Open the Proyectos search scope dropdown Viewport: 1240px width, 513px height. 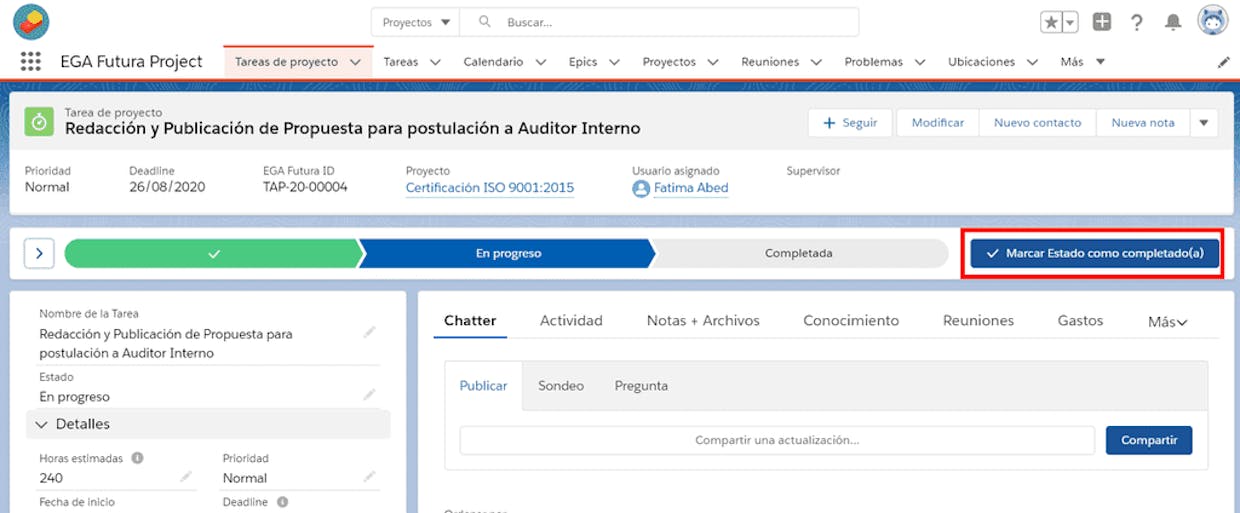[x=416, y=22]
